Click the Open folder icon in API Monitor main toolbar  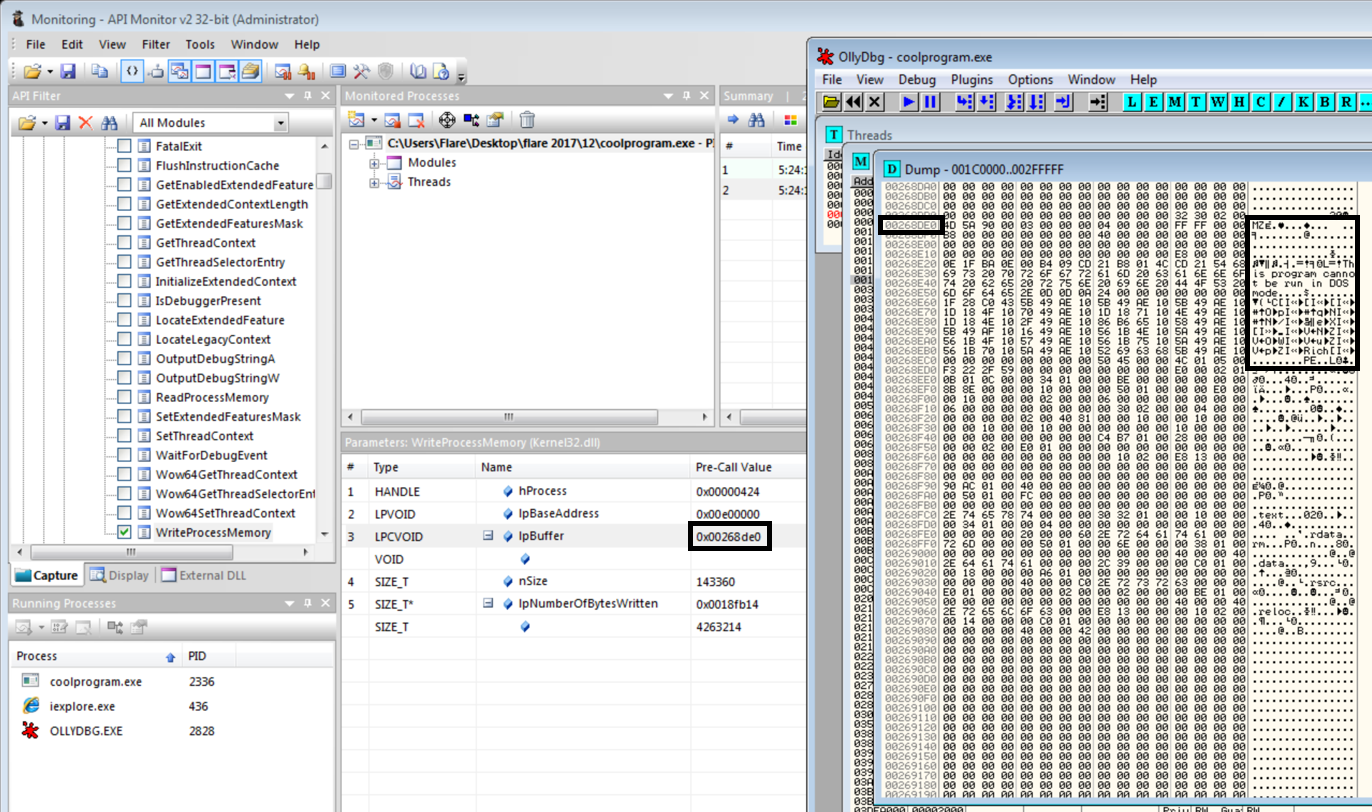pos(32,71)
